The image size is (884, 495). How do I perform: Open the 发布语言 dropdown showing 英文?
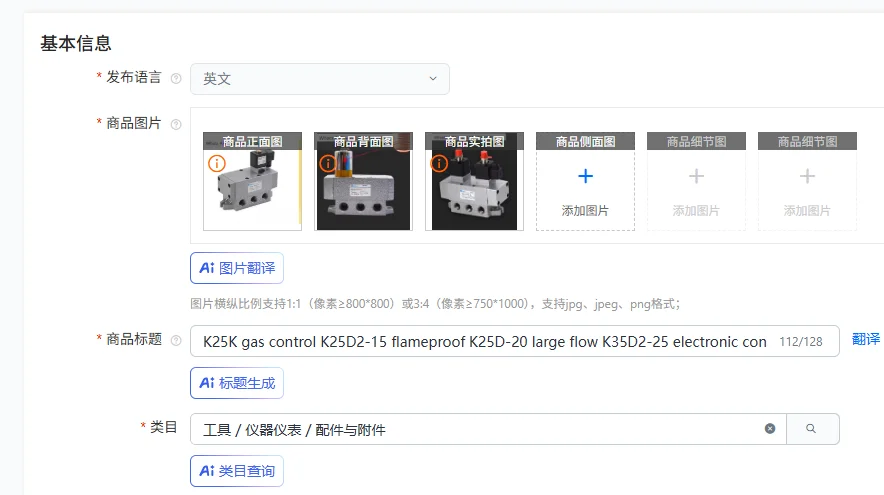(320, 79)
